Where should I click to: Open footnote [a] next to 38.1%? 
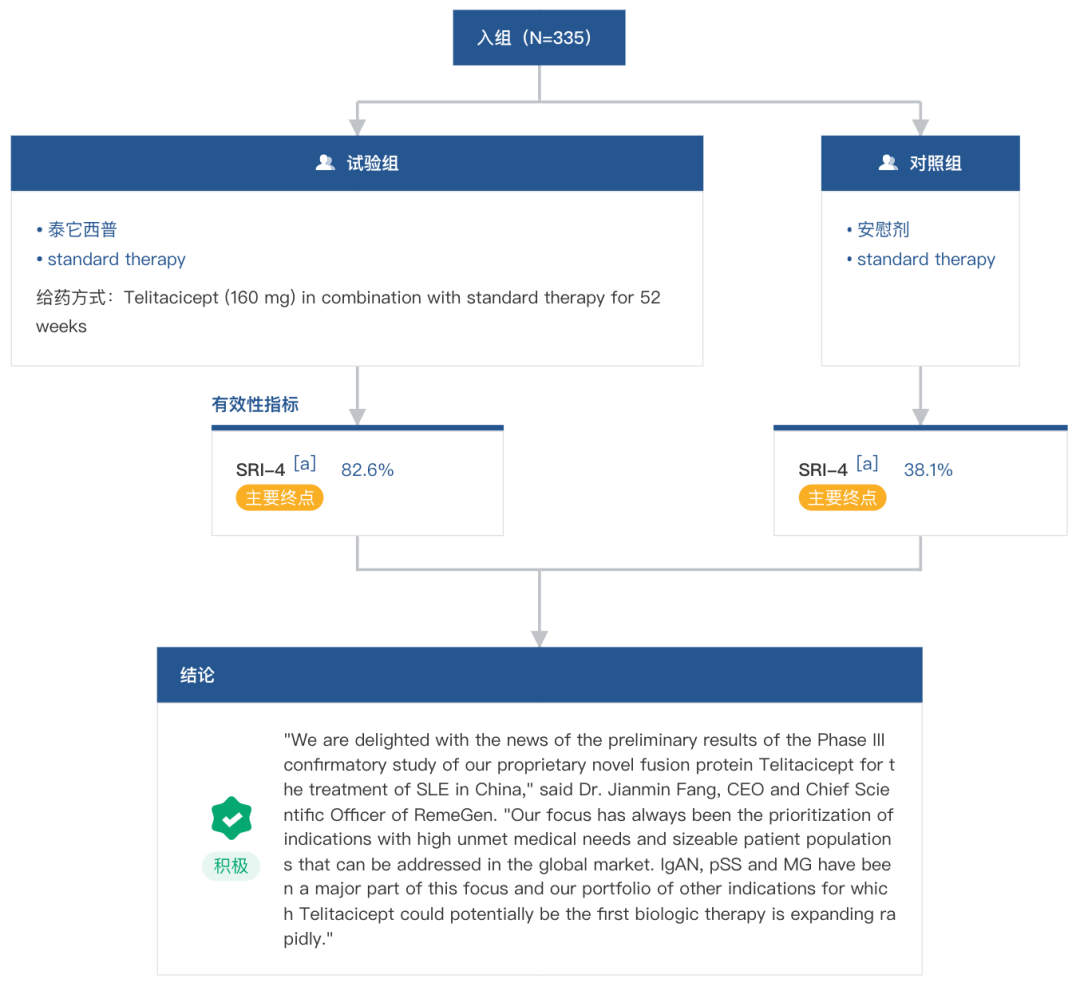click(x=867, y=464)
